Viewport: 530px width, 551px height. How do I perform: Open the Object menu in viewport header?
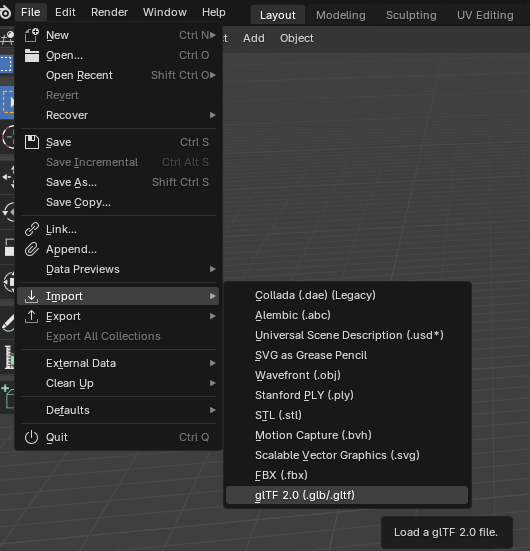(297, 38)
